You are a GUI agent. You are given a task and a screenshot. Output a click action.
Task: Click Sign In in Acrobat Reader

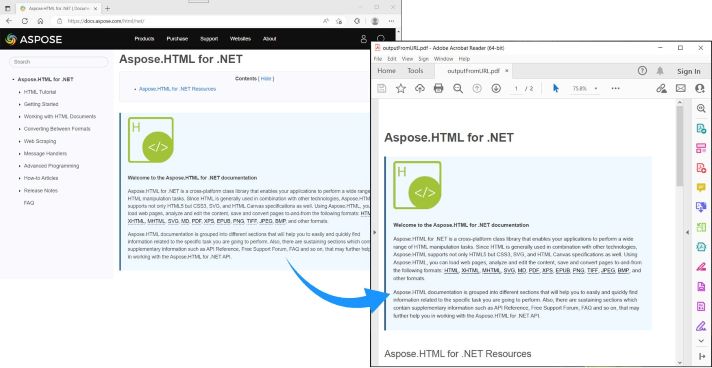click(688, 71)
